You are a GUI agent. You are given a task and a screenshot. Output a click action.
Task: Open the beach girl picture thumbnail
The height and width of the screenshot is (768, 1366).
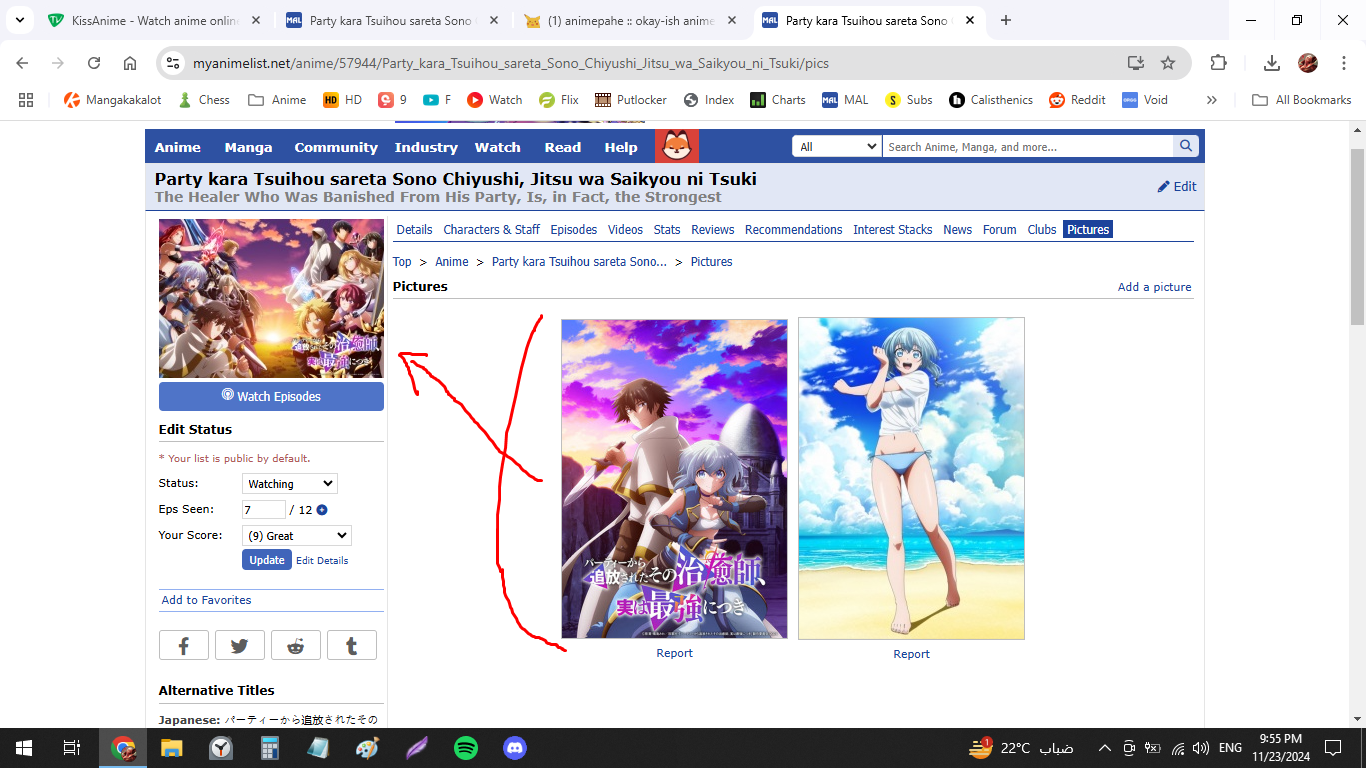coord(912,479)
